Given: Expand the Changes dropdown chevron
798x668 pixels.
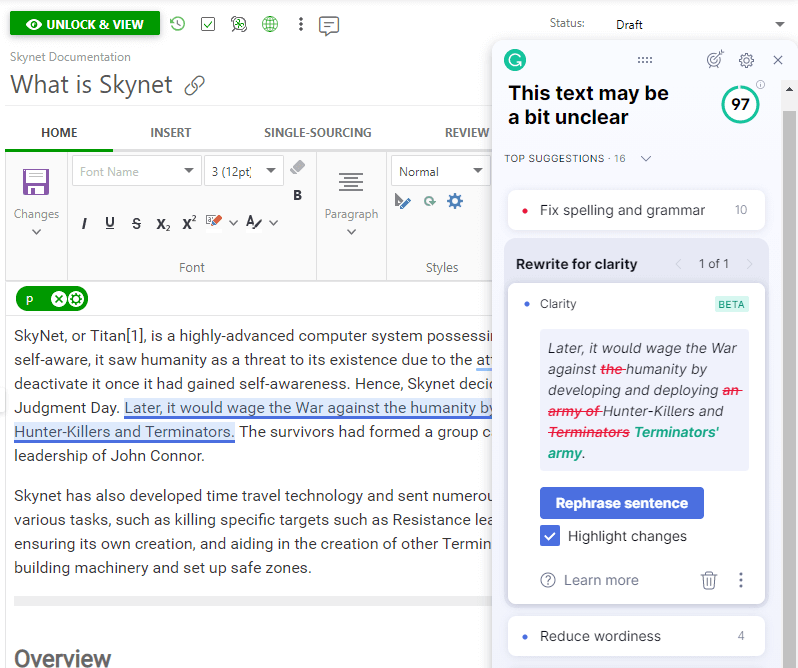Looking at the screenshot, I should coord(36,232).
